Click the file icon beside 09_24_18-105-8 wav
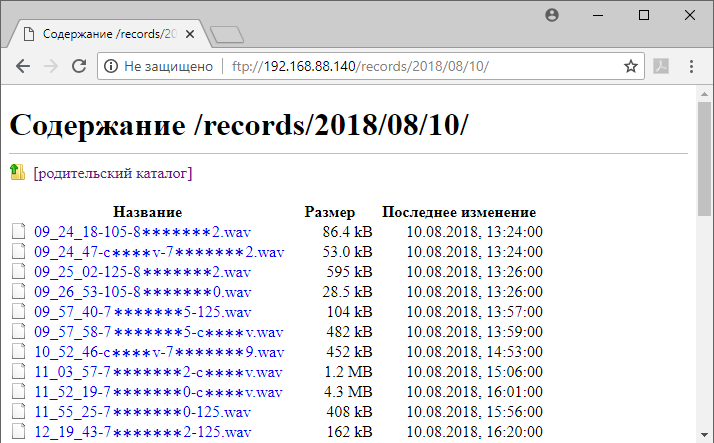Screen dimensions: 714x443 pyautogui.click(x=17, y=232)
